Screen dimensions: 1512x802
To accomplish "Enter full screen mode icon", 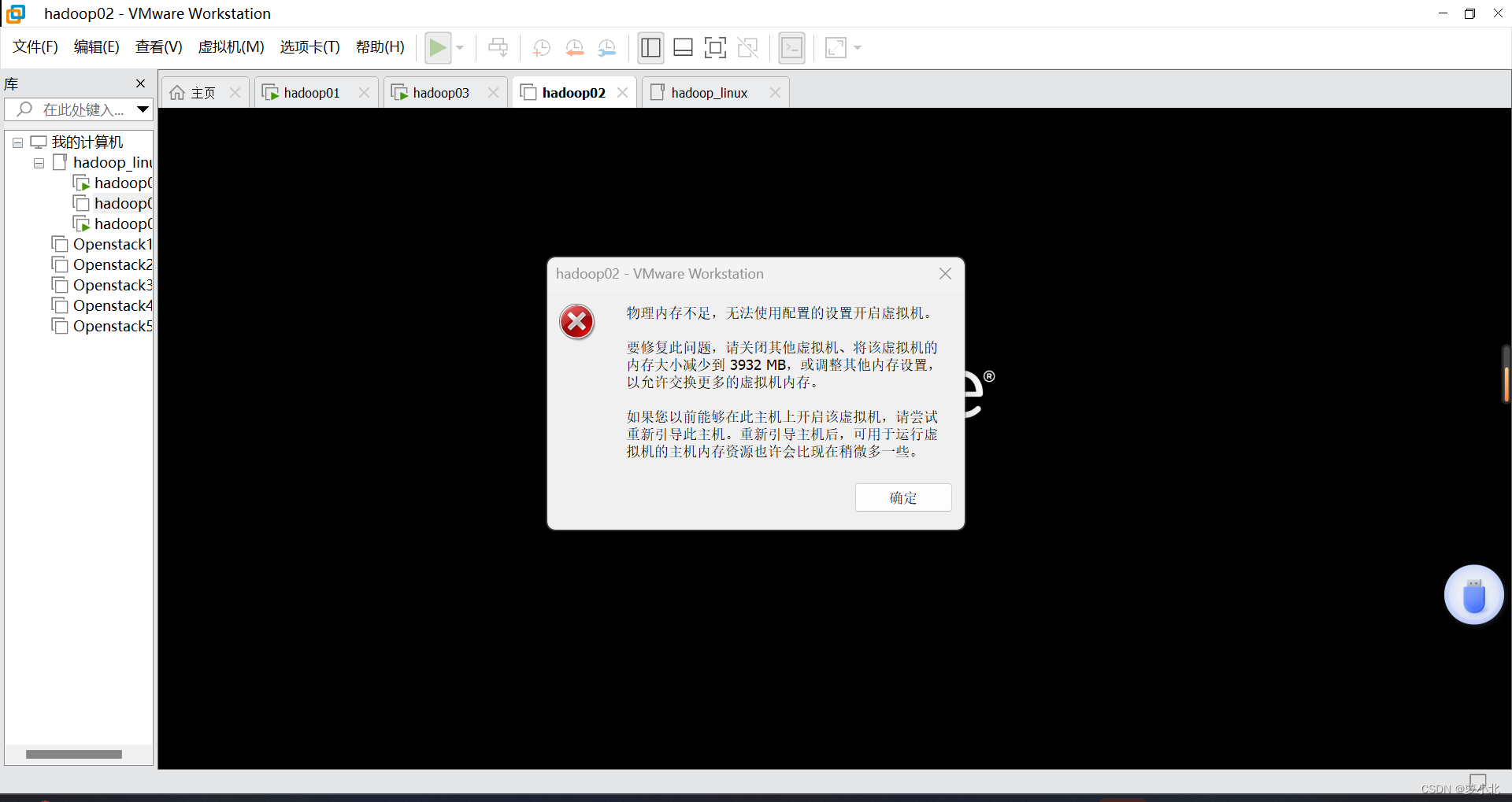I will tap(715, 48).
